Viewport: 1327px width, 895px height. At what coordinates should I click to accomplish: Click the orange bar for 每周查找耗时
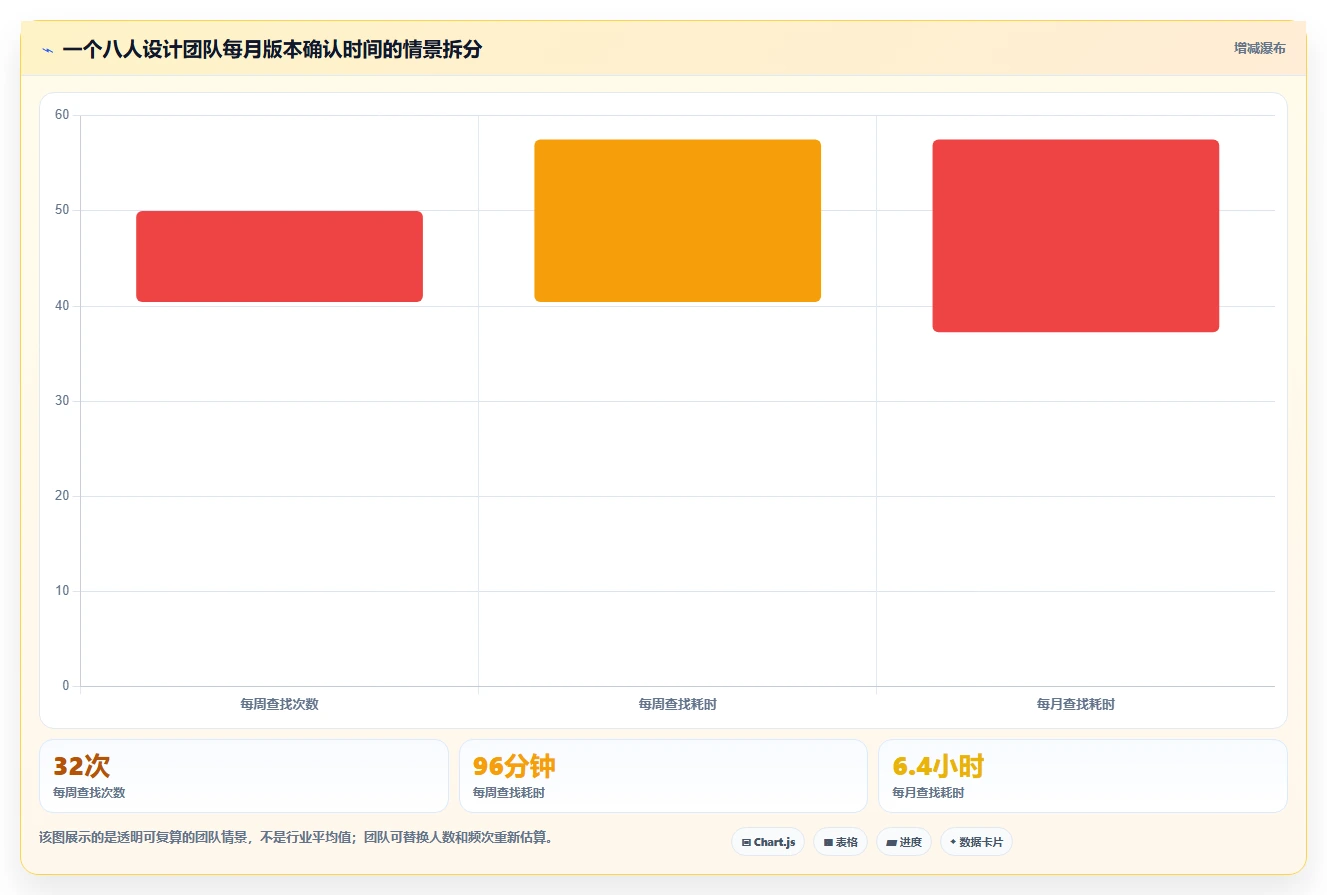677,221
